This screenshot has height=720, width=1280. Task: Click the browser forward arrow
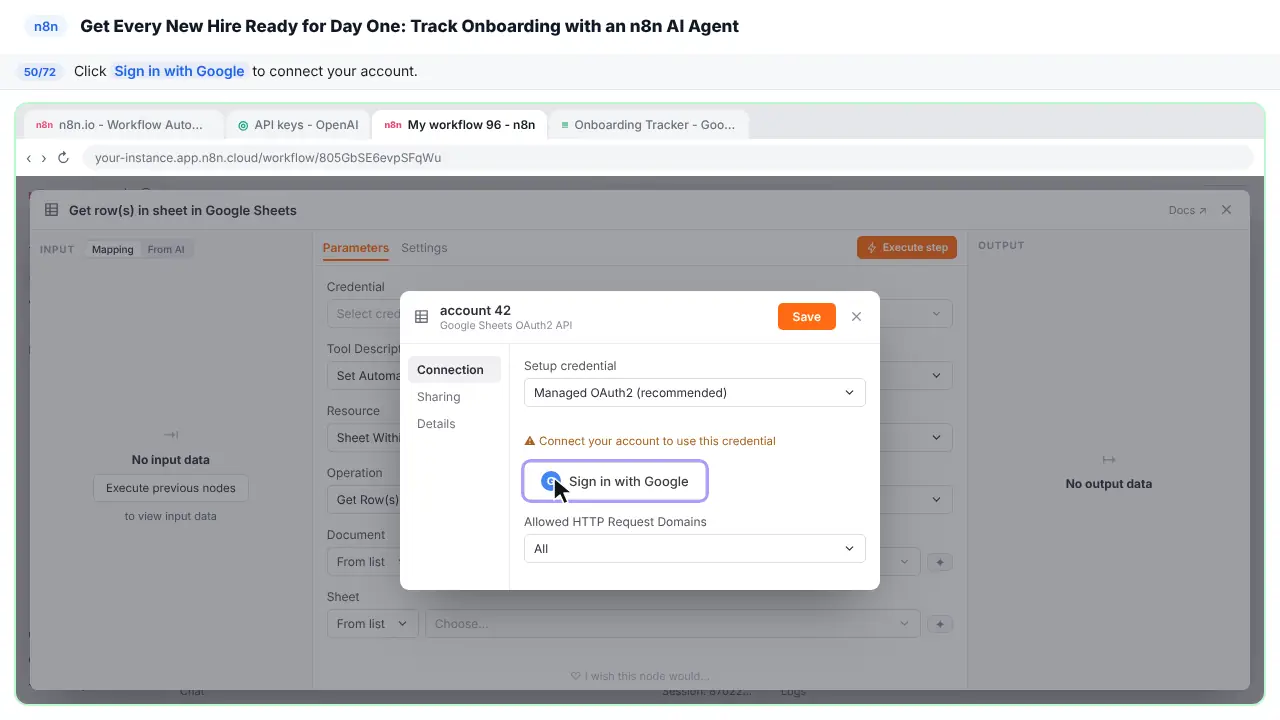click(x=44, y=158)
